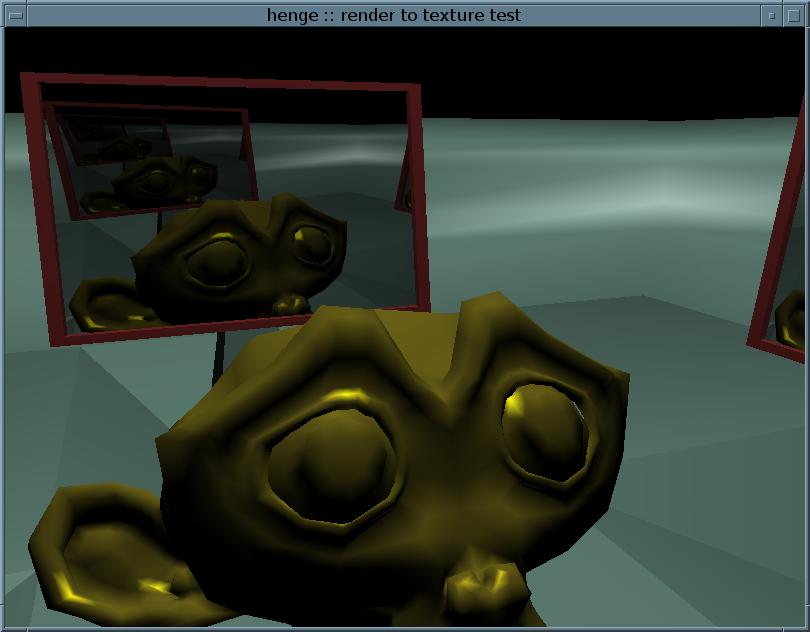
Task: Click the title text "henge :: render to texture test"
Action: point(394,16)
